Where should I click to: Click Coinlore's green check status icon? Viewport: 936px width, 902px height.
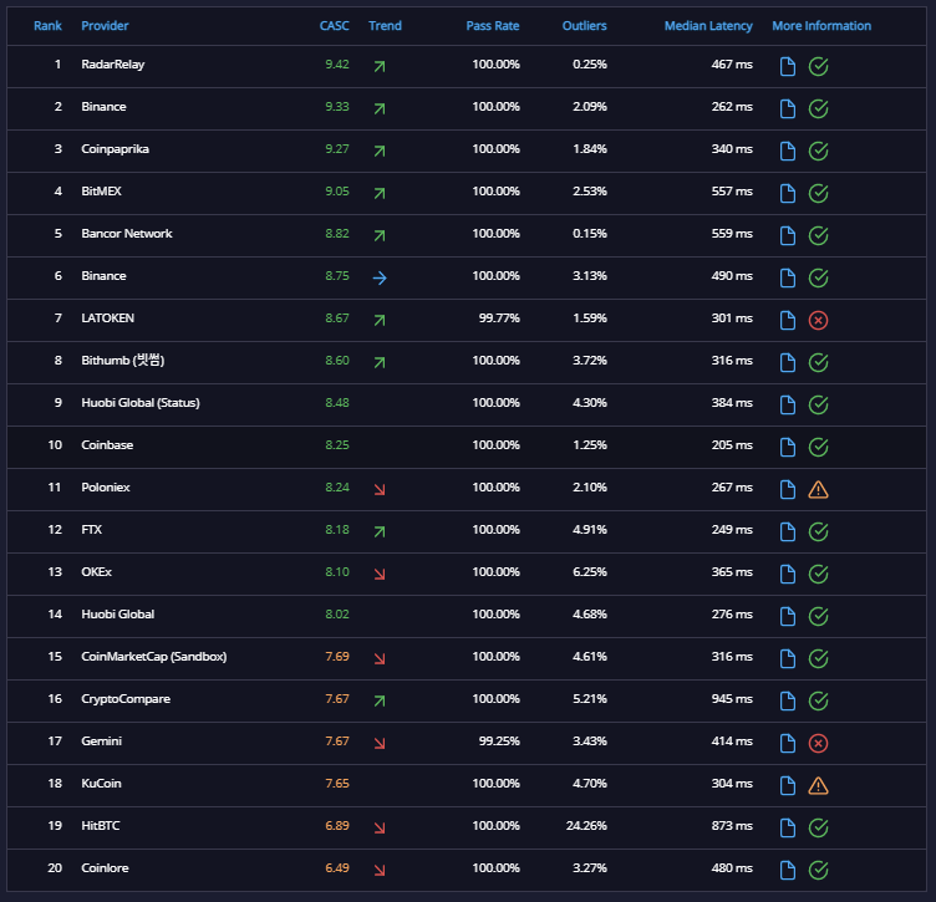coord(818,870)
